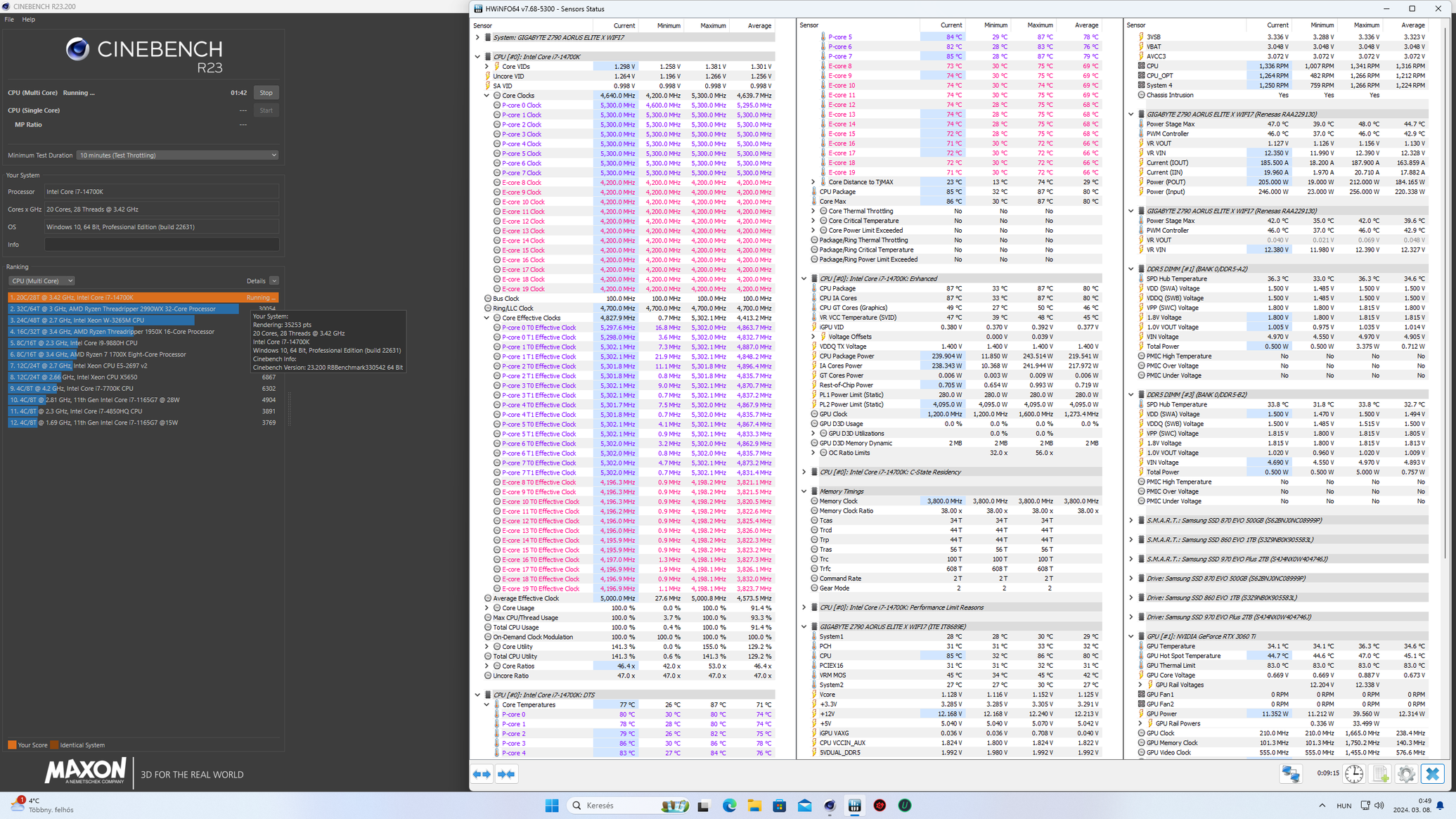Expand C-State Residency sensor group
The width and height of the screenshot is (1456, 819).
click(804, 472)
